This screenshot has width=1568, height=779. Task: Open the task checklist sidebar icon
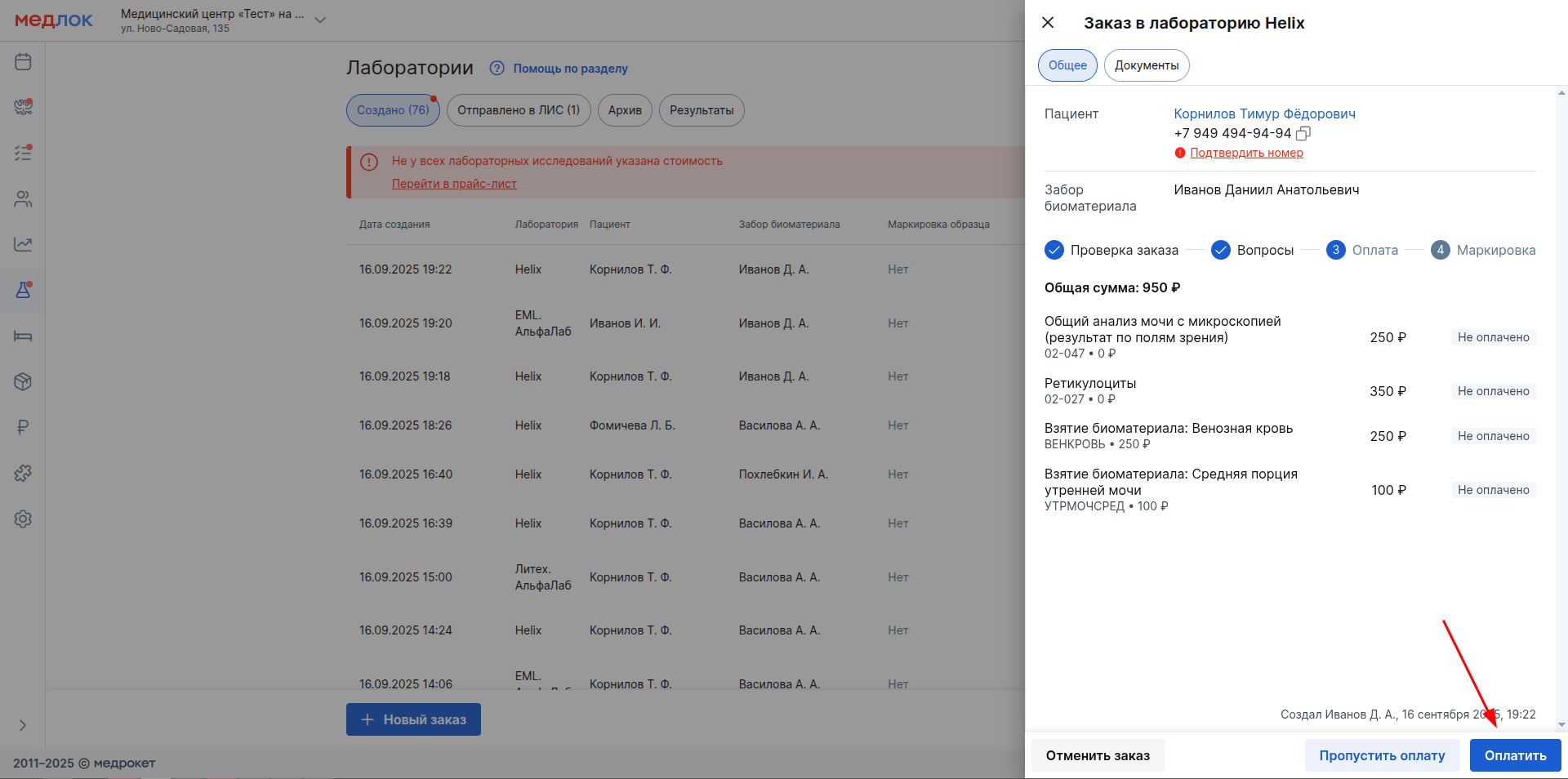click(x=23, y=153)
